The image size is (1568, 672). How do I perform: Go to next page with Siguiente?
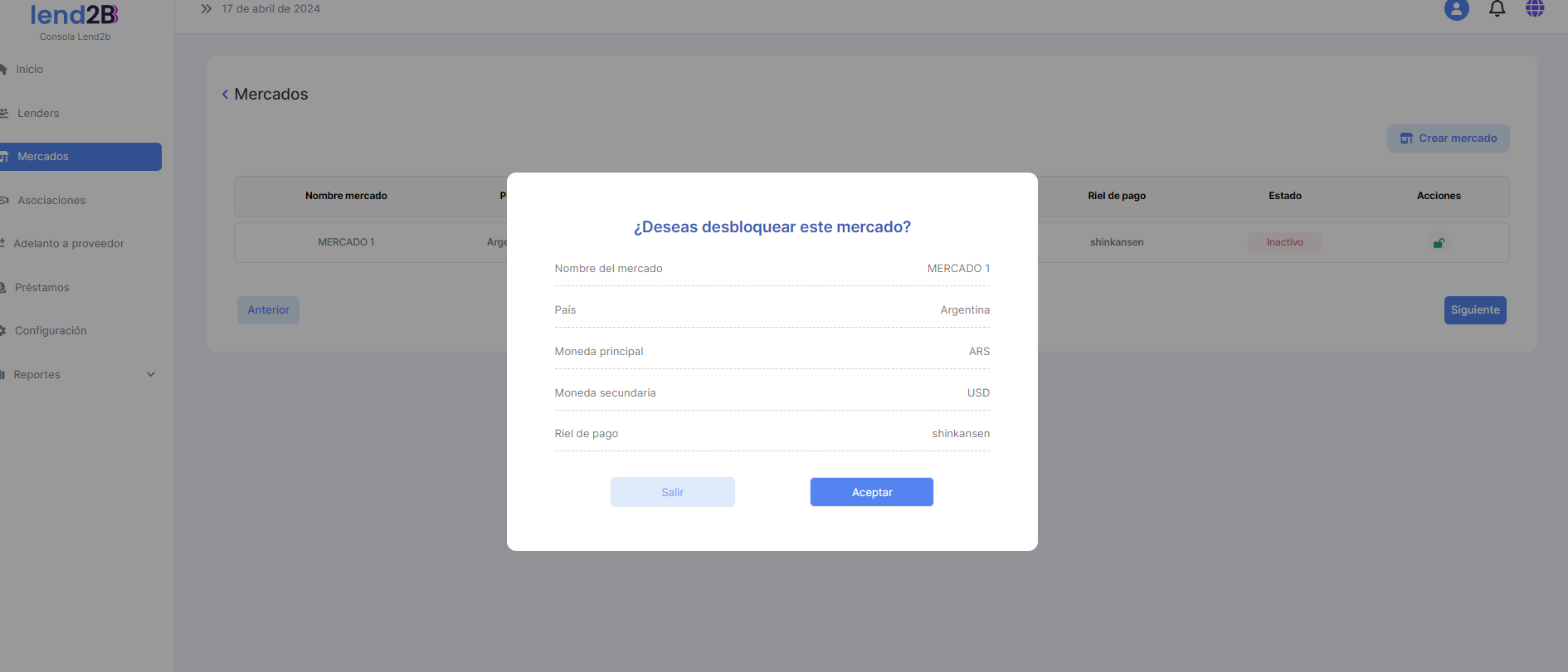point(1474,310)
